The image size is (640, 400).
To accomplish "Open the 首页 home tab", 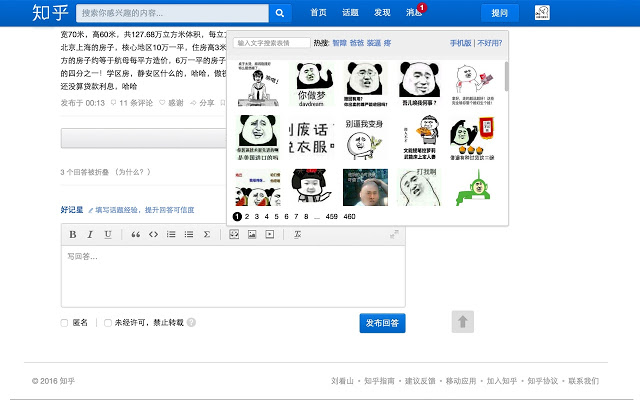I will [318, 13].
